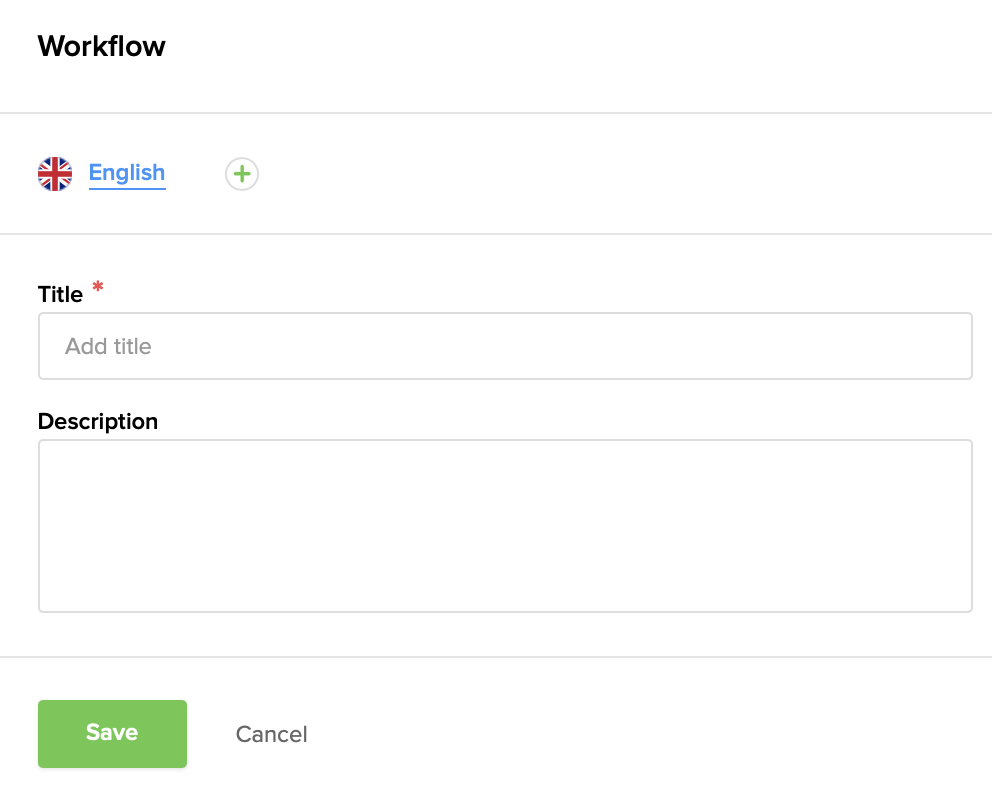This screenshot has height=800, width=992.
Task: Click the flag icon for the English locale
Action: (55, 172)
